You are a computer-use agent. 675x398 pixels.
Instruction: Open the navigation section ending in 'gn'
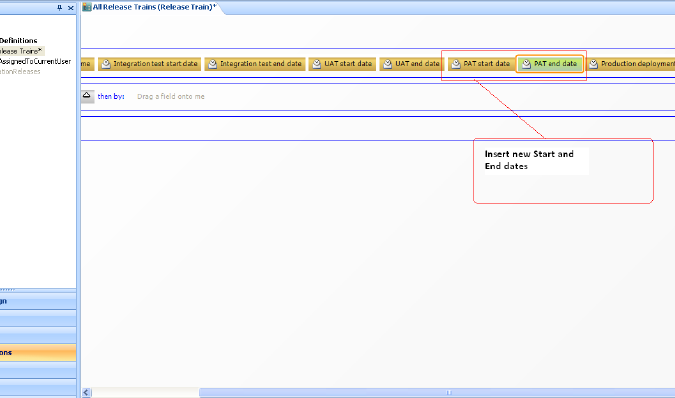tap(38, 301)
